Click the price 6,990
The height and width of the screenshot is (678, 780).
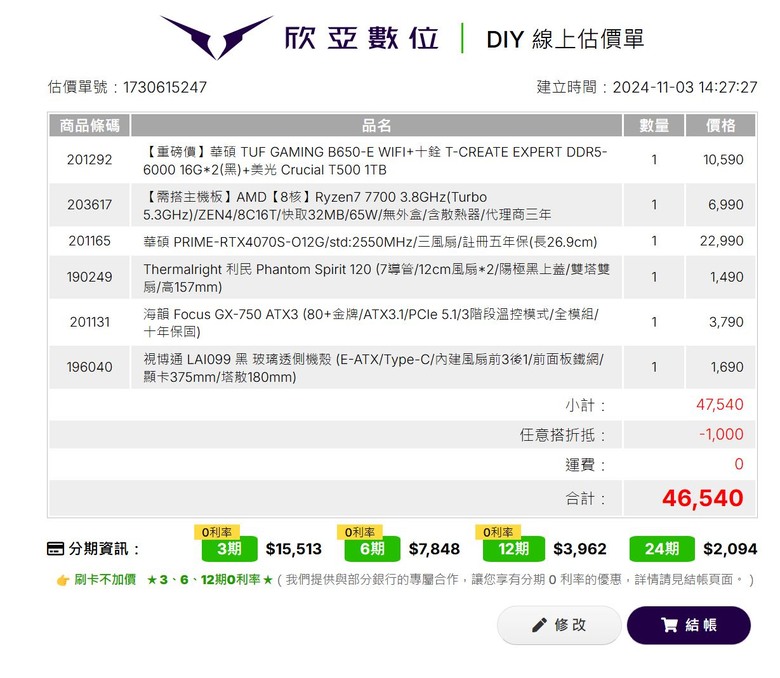pos(726,204)
